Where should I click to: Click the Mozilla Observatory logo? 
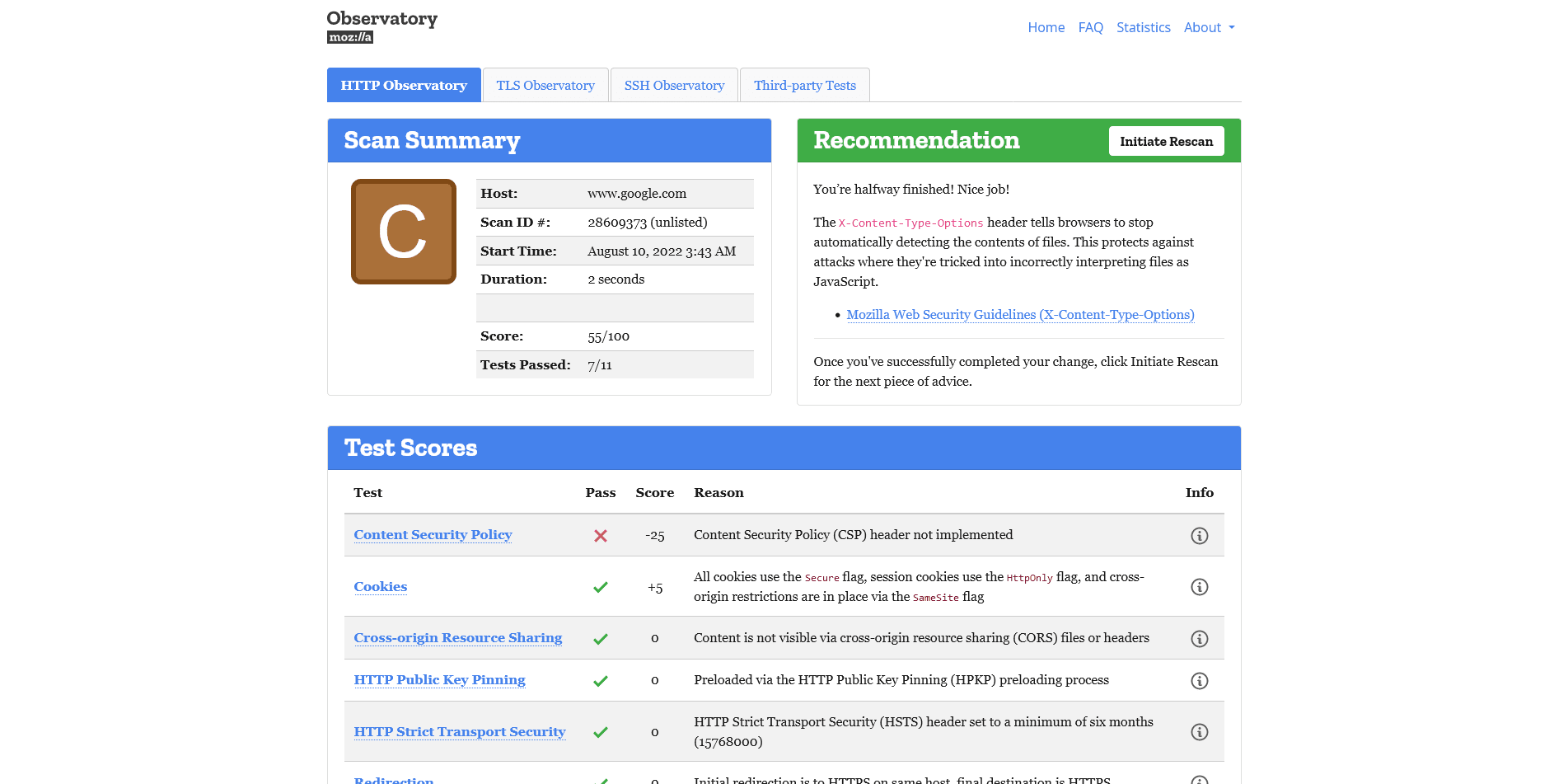tap(381, 25)
